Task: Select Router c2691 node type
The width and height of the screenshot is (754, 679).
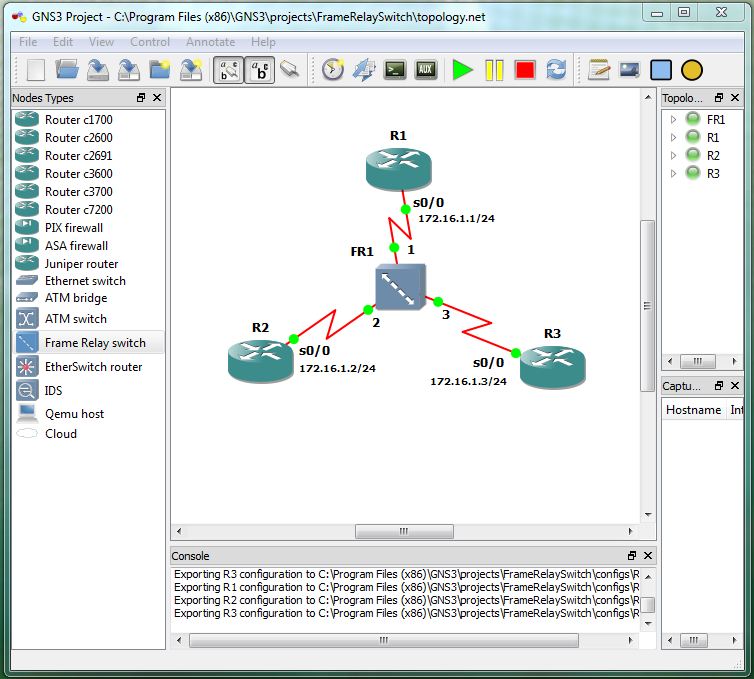Action: [x=88, y=155]
